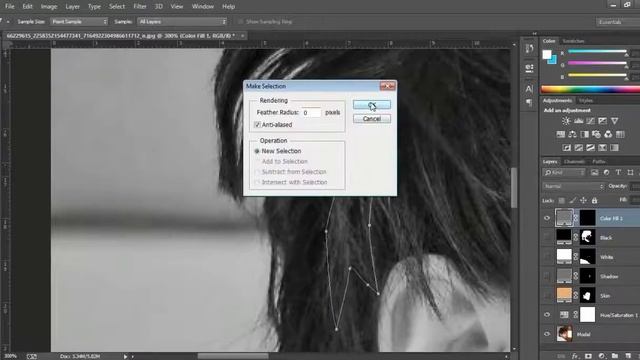Click the color spectrum ramp

pyautogui.click(x=590, y=89)
